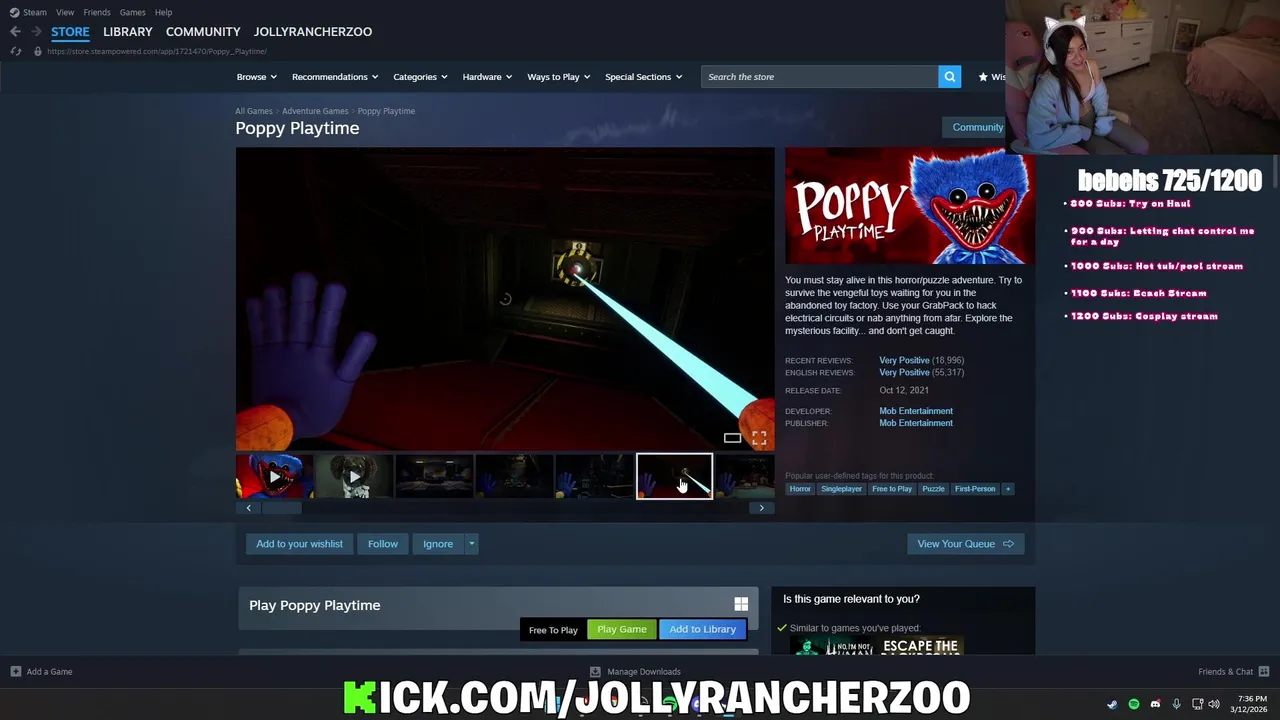Open fullscreen view of the screenshot
Screen dimensions: 1280x720
point(759,438)
